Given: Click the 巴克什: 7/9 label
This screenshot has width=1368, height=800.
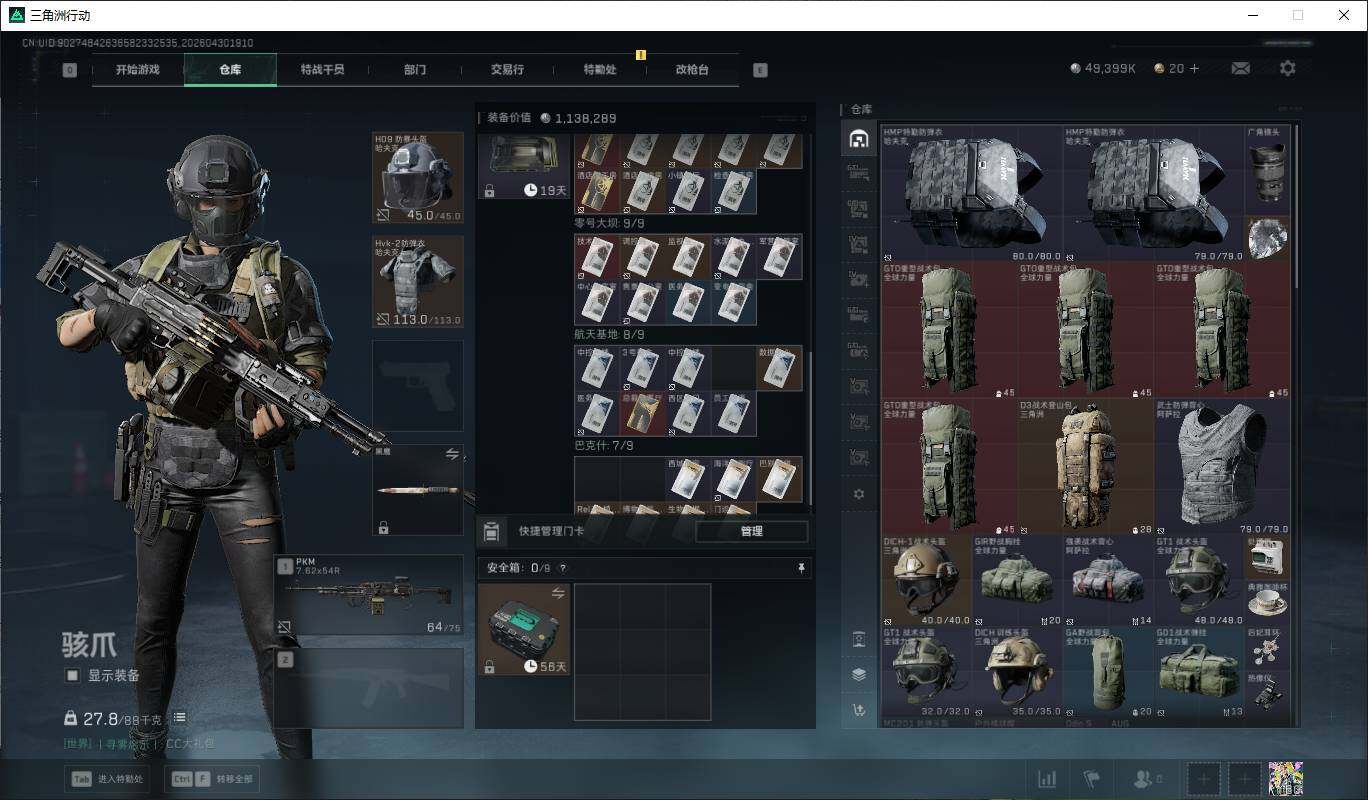Looking at the screenshot, I should click(604, 445).
